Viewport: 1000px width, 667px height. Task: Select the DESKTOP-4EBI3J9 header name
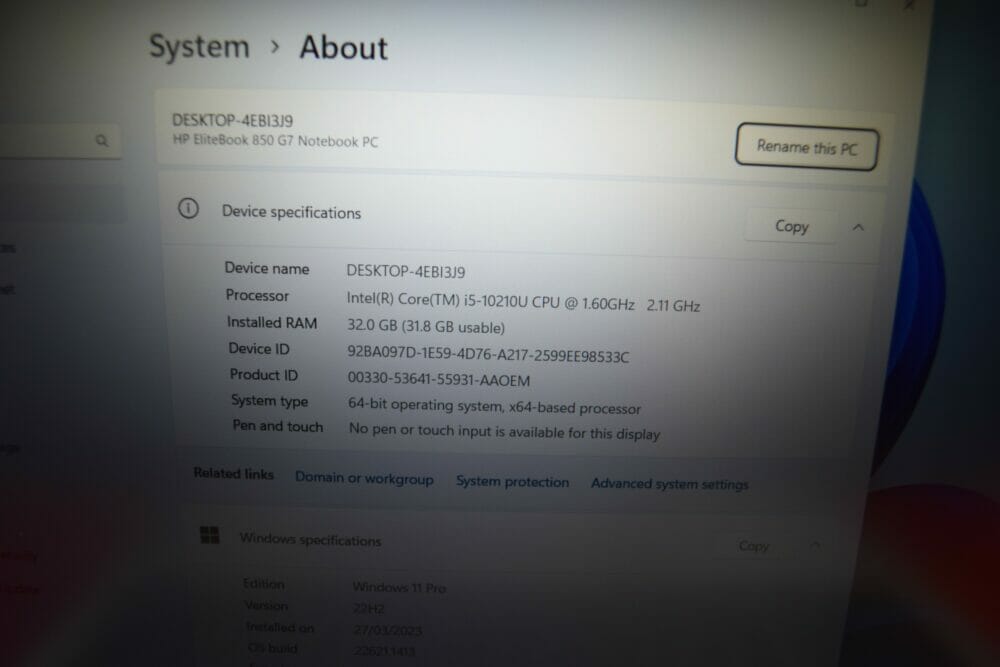pyautogui.click(x=233, y=121)
